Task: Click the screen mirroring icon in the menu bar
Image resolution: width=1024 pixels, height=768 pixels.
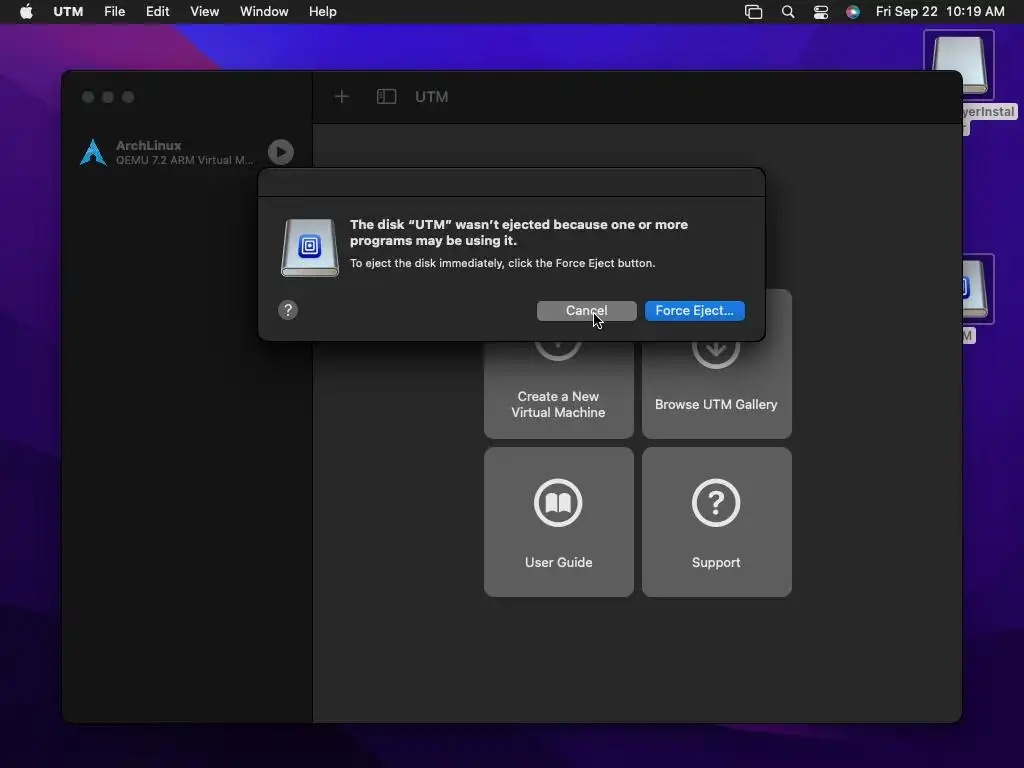Action: pyautogui.click(x=754, y=12)
